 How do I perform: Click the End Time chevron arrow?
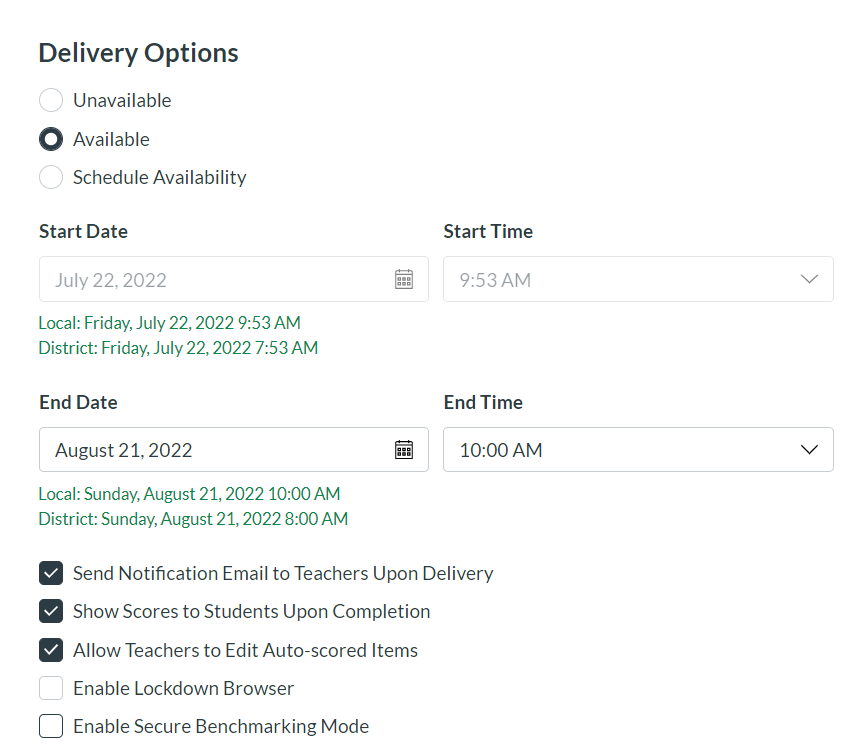pos(809,450)
